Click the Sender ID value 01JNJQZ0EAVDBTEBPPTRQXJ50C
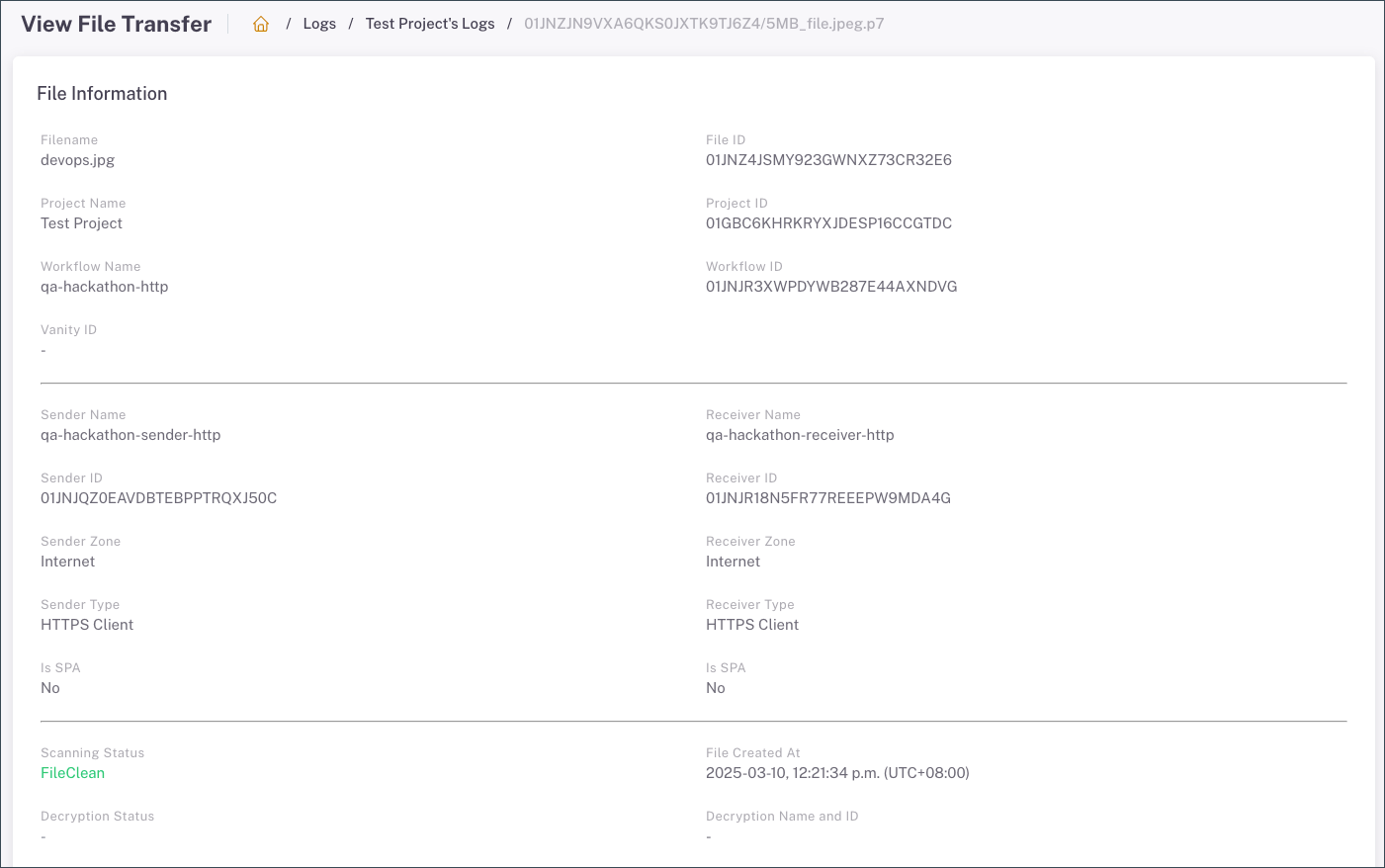Image resolution: width=1385 pixels, height=868 pixels. [158, 498]
